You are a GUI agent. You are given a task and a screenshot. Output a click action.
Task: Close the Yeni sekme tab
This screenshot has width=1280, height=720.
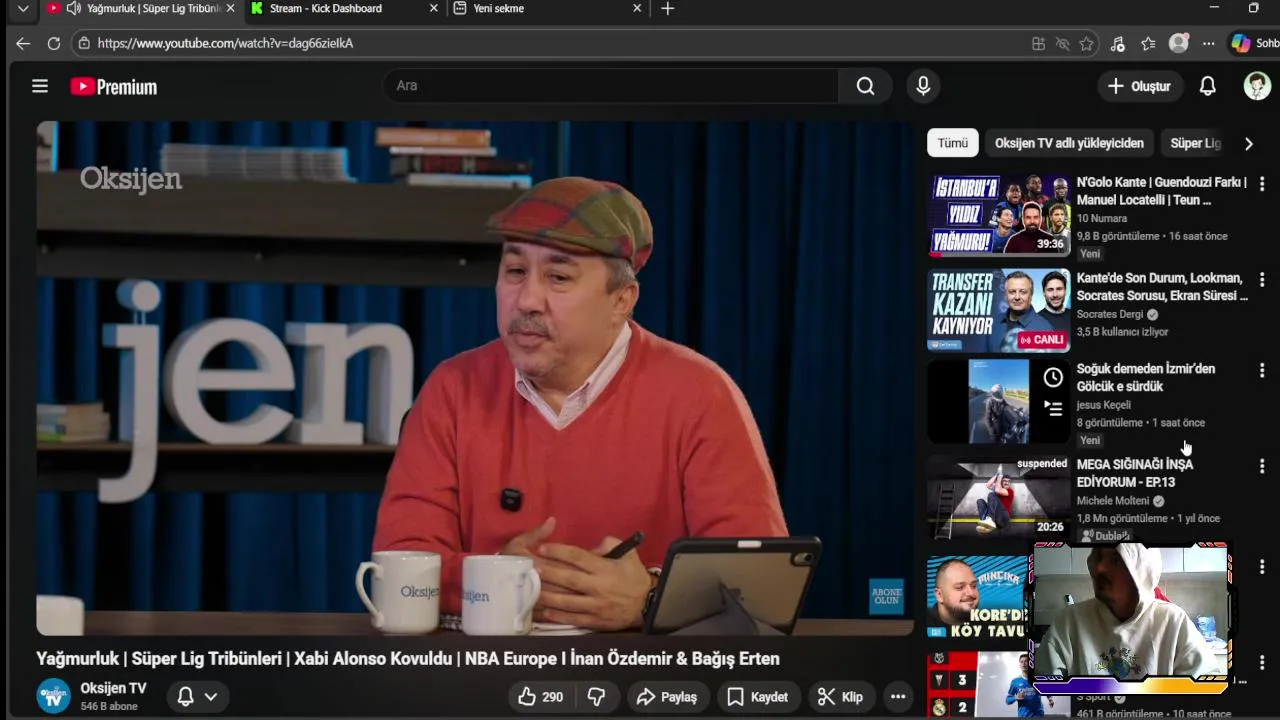(637, 8)
